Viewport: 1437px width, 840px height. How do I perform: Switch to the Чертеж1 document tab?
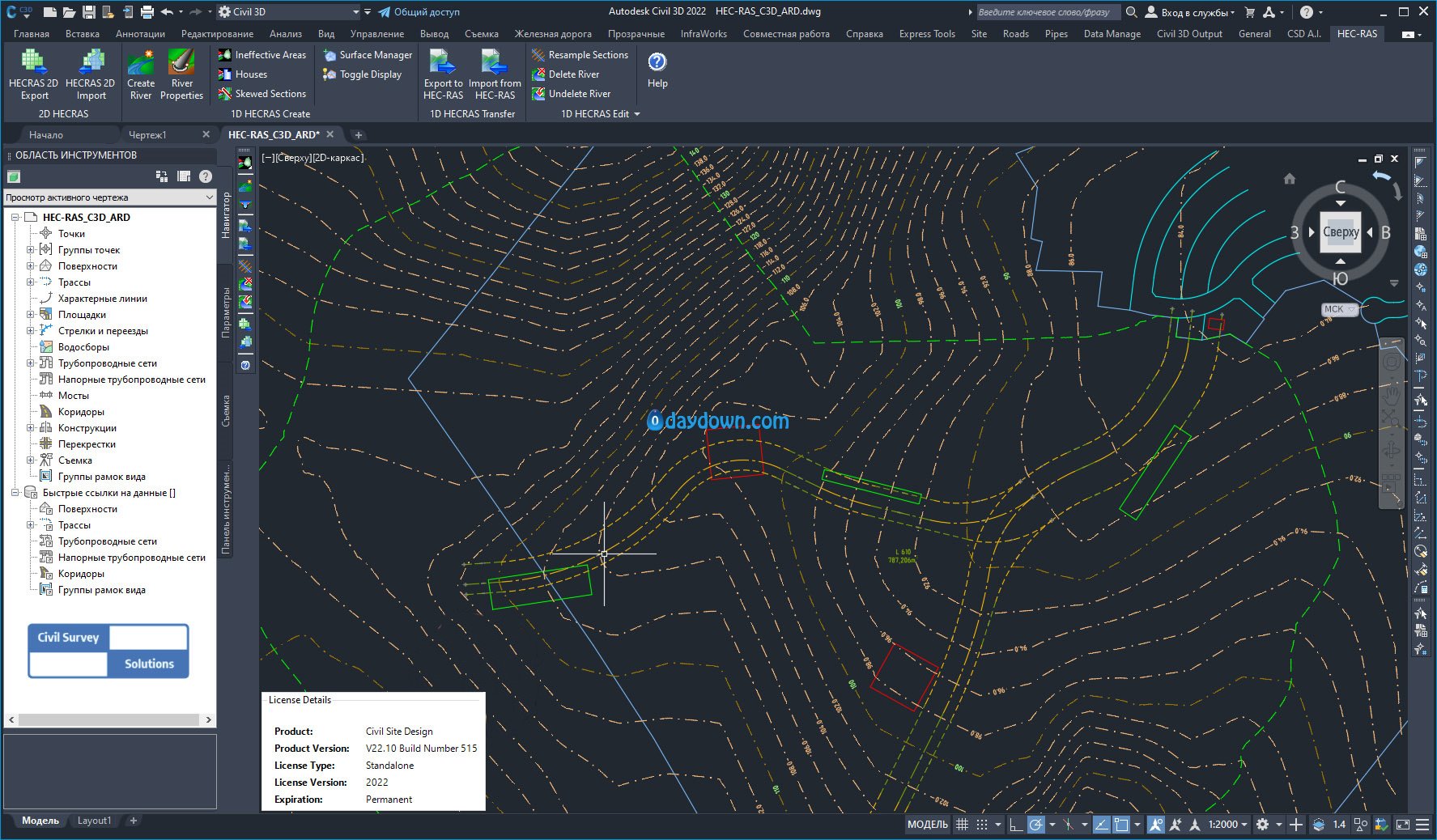[x=147, y=135]
